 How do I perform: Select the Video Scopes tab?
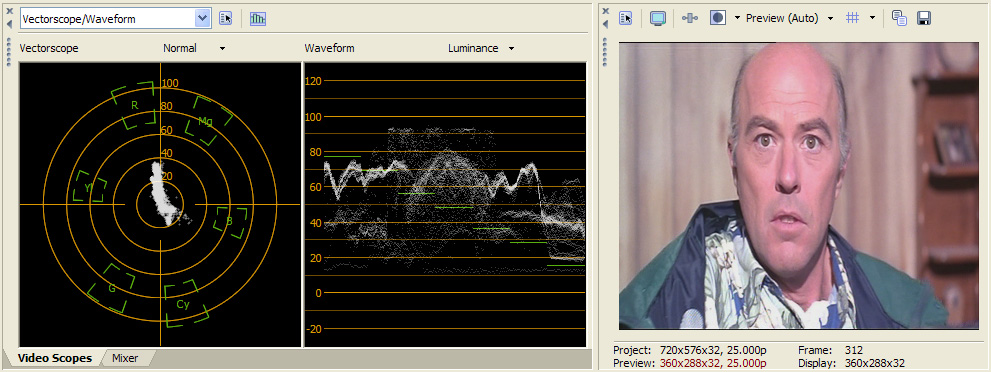[x=54, y=359]
